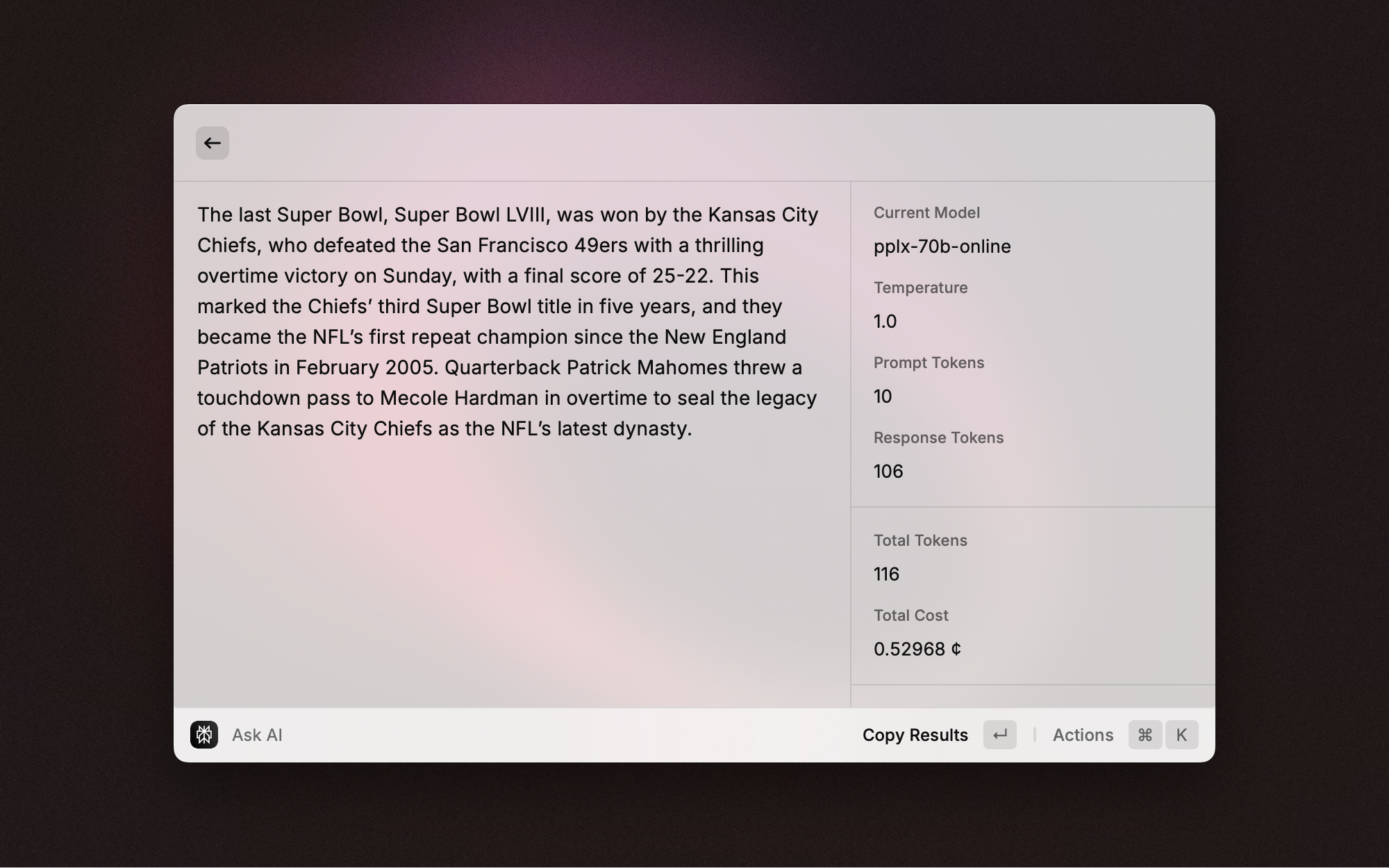1389x868 pixels.
Task: Select the Total Tokens value 116
Action: point(886,574)
